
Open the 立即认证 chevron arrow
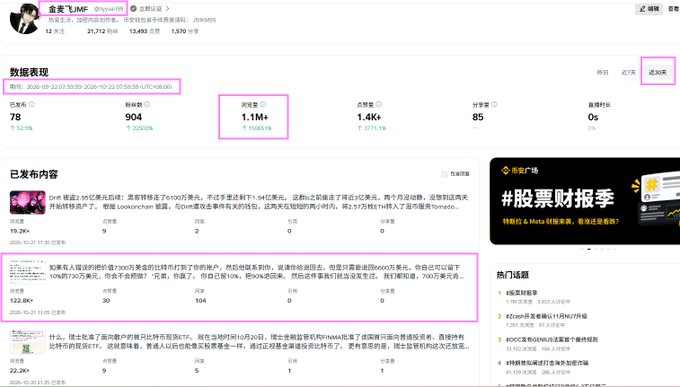(x=167, y=9)
